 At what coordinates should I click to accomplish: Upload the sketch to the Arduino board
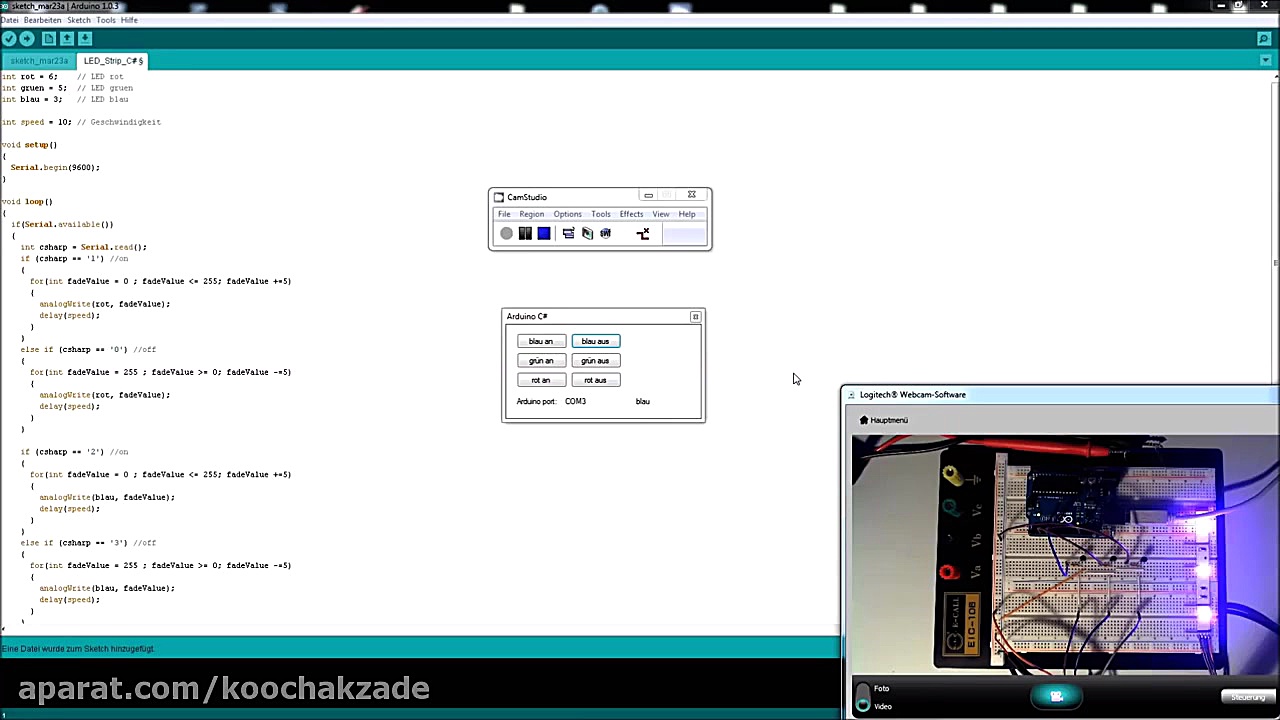[x=27, y=38]
